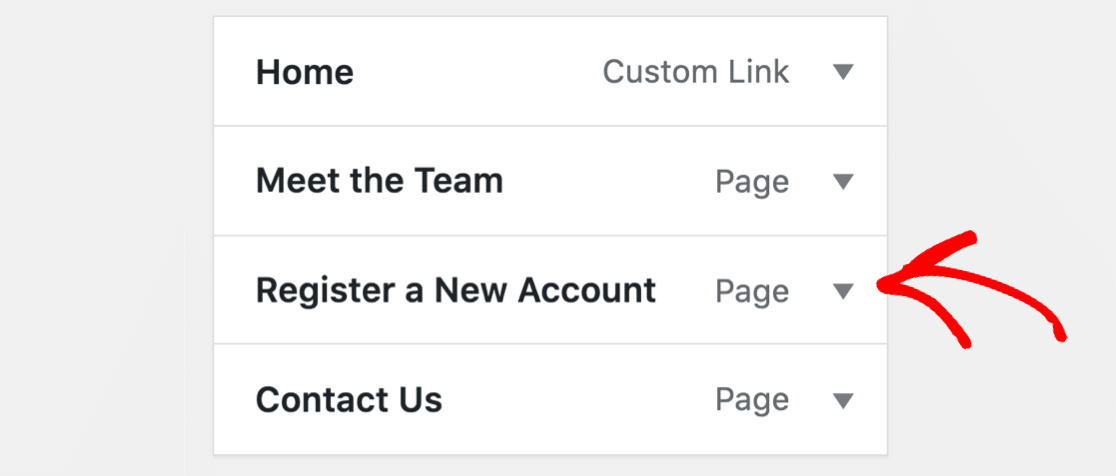The width and height of the screenshot is (1116, 476).
Task: Click blank area between Meet the Team and Page
Action: 608,181
